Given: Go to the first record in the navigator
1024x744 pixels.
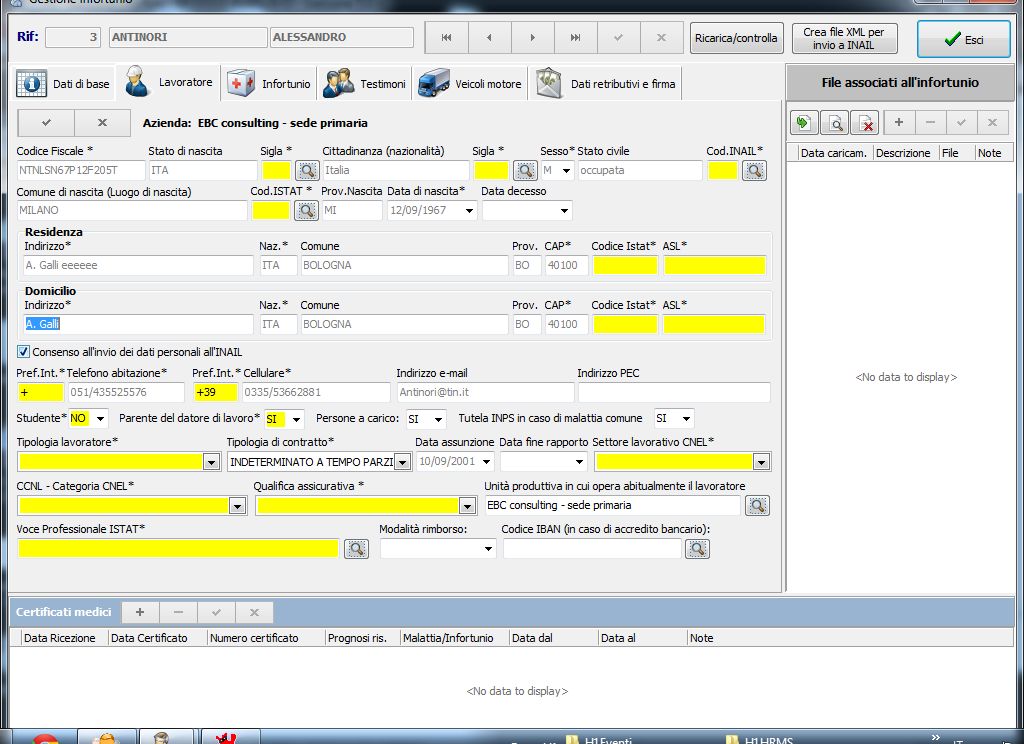Looking at the screenshot, I should [447, 37].
